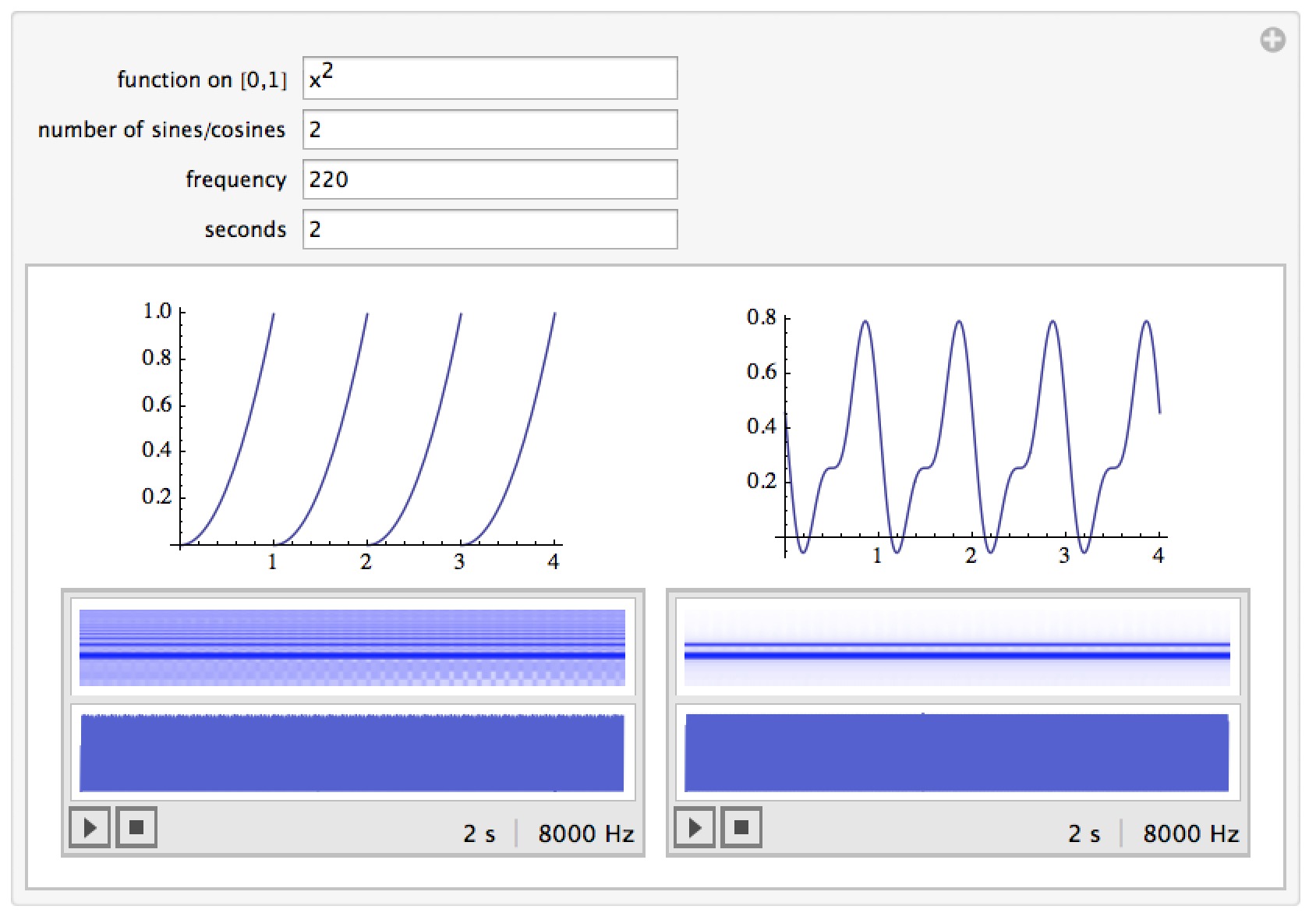Click the right Fourier approximation plot
1316x920 pixels.
[956, 434]
